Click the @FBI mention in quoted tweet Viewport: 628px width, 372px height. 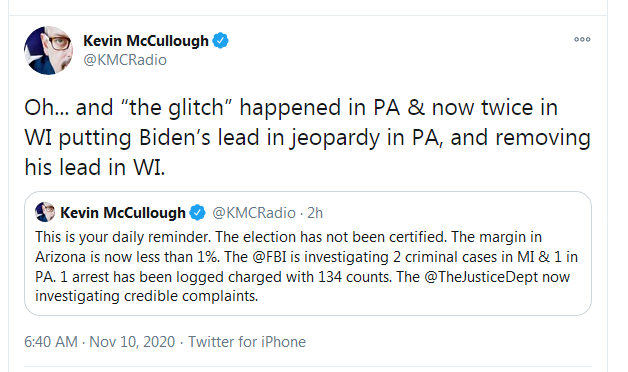point(270,257)
